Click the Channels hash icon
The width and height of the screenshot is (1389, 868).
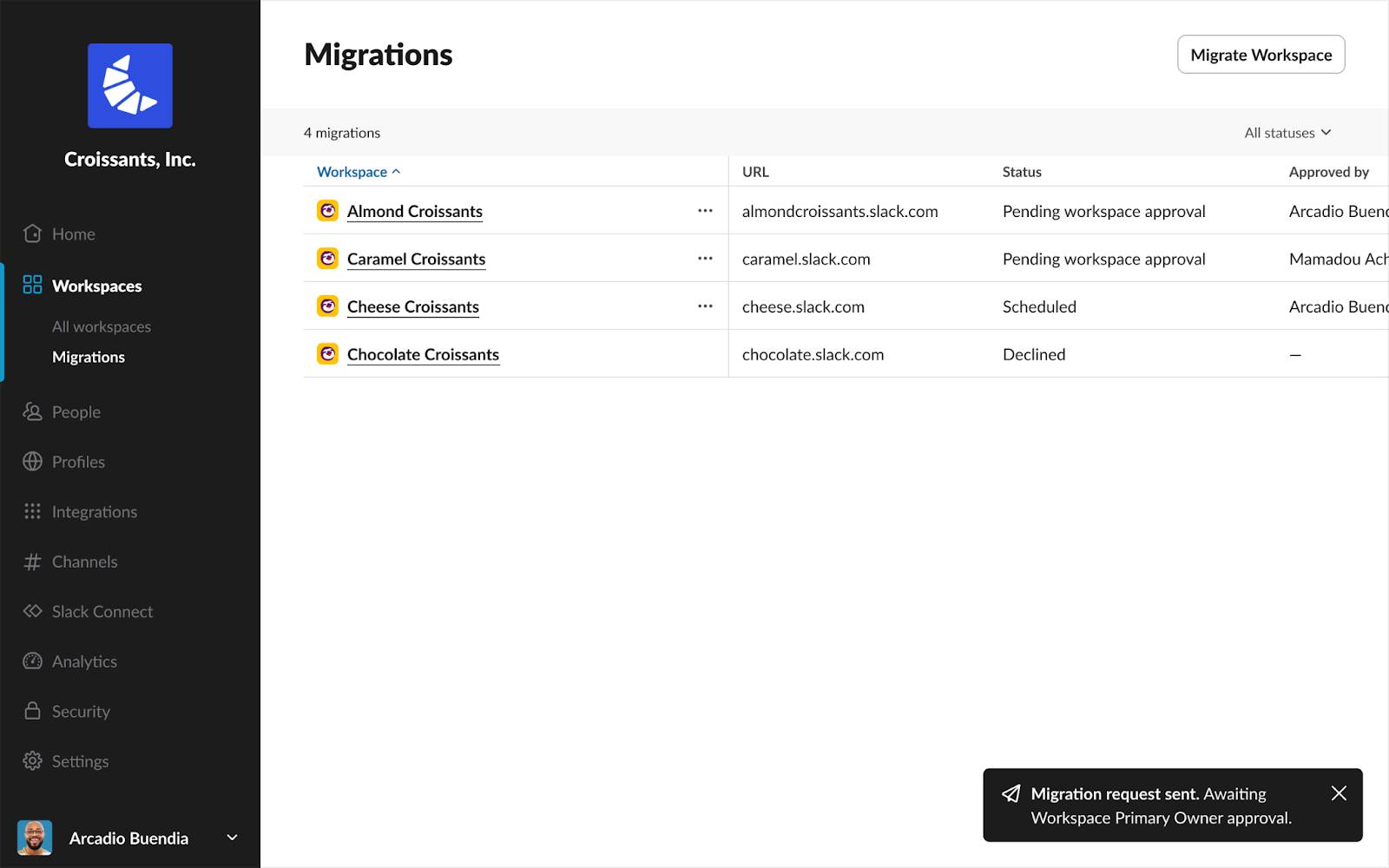click(32, 562)
